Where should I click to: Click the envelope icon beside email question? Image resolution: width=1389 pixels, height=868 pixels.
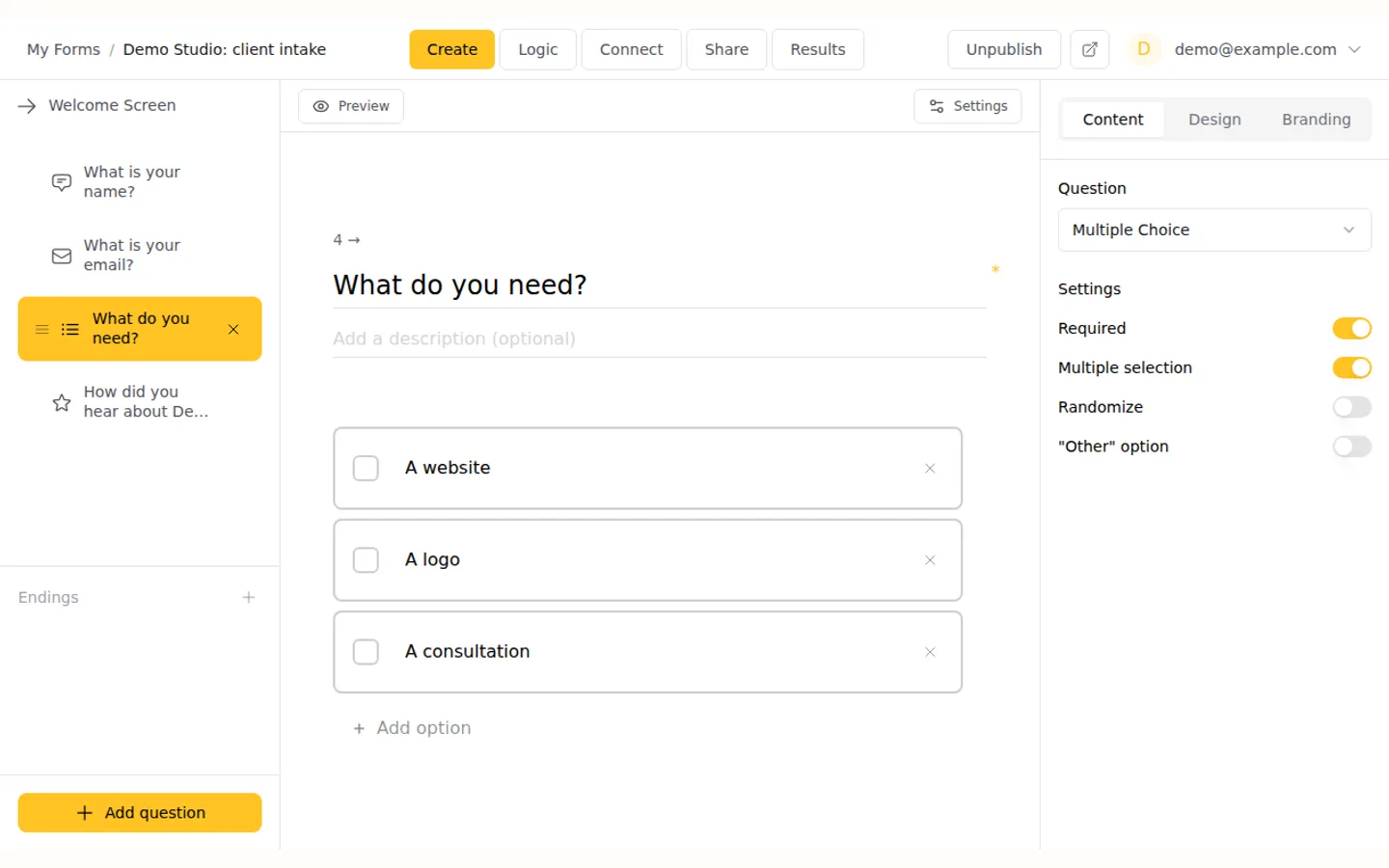click(62, 256)
